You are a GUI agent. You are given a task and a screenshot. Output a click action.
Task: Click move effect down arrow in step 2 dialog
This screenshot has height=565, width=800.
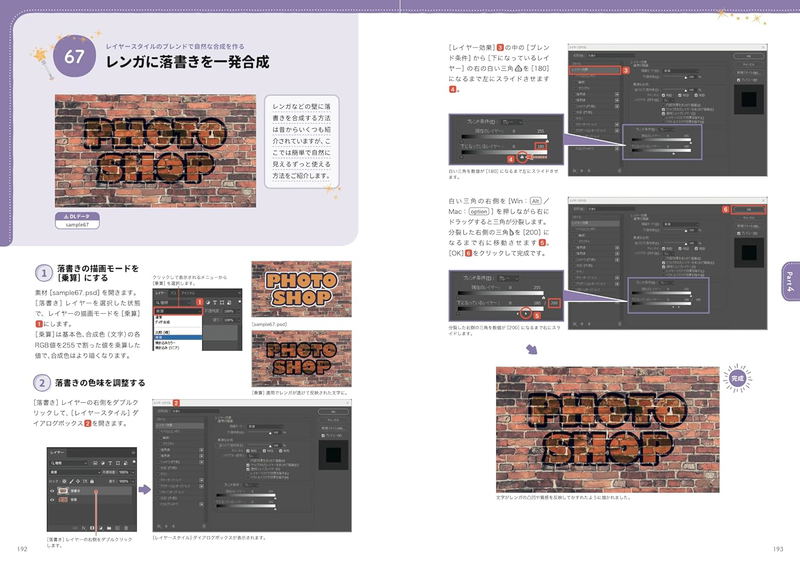(173, 526)
